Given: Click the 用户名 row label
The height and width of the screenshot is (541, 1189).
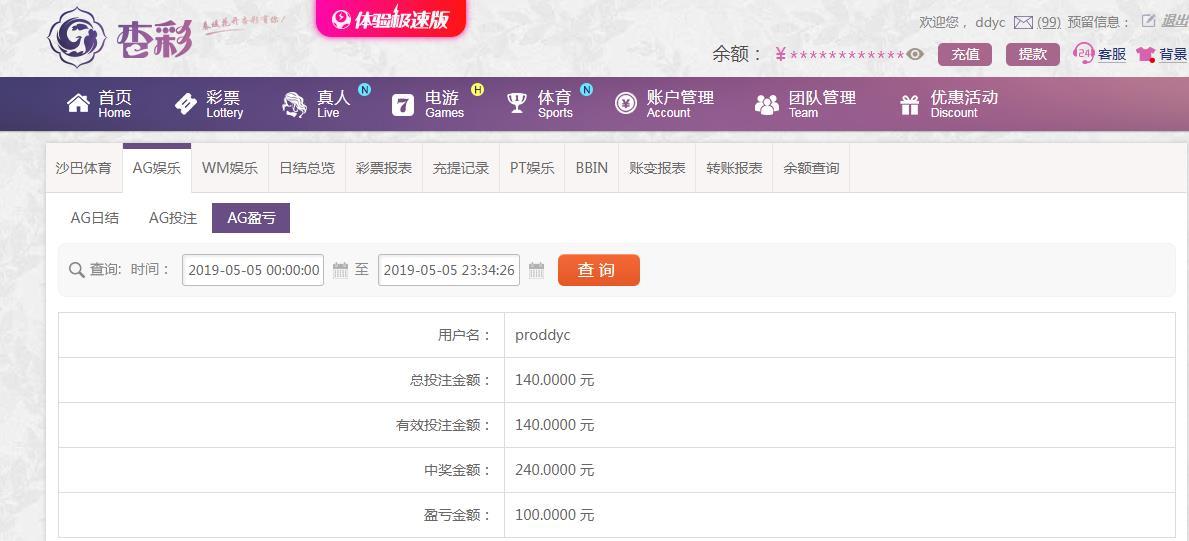Looking at the screenshot, I should pos(464,335).
